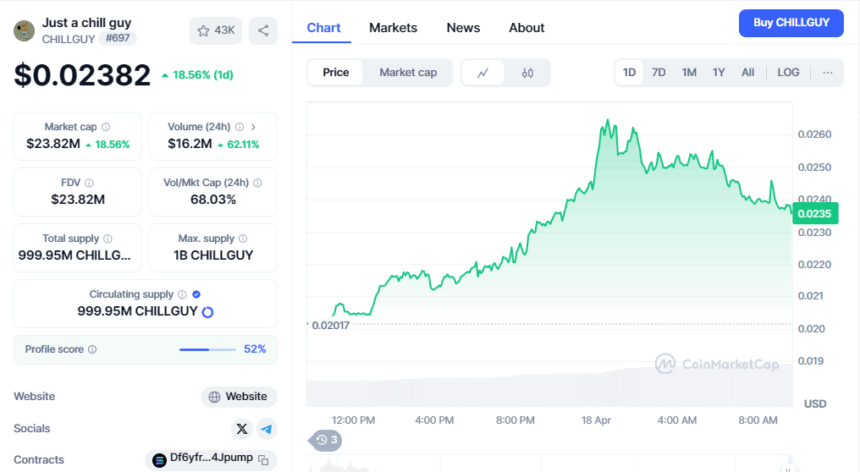Image resolution: width=860 pixels, height=472 pixels.
Task: Select the candlestick chart type icon
Action: pyautogui.click(x=528, y=73)
